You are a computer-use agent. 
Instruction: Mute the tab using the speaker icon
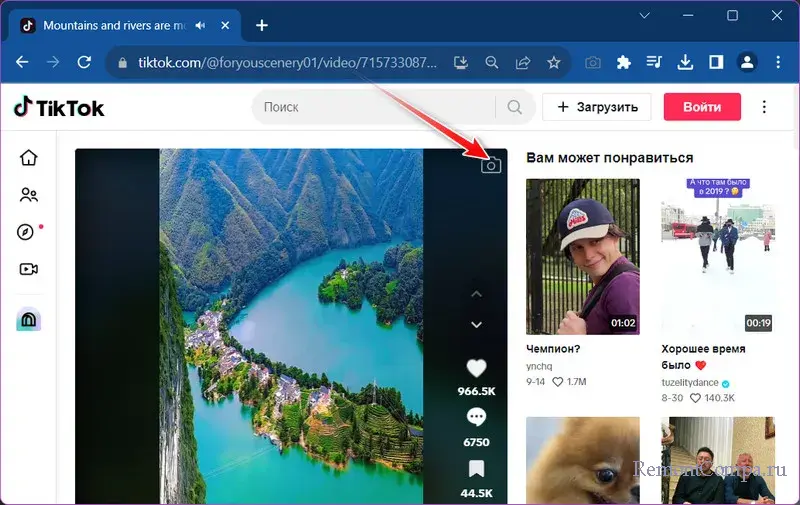[x=203, y=25]
